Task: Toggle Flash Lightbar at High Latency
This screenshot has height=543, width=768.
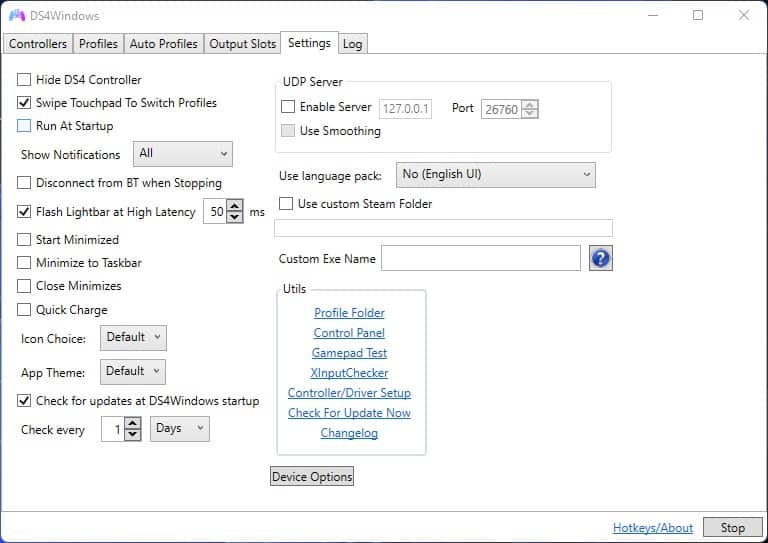Action: pos(24,212)
